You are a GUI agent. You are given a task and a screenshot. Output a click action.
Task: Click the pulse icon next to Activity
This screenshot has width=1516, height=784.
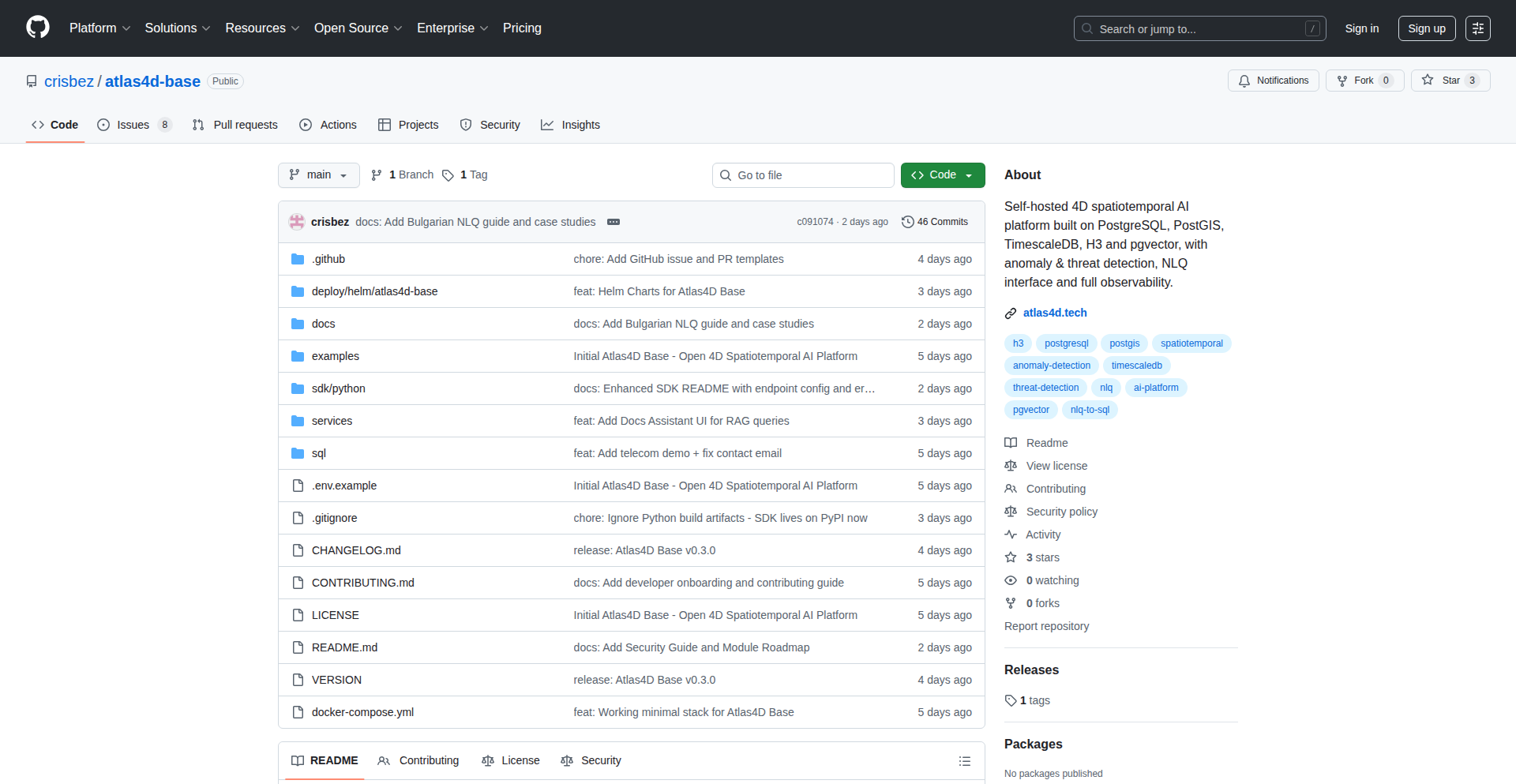coord(1011,535)
